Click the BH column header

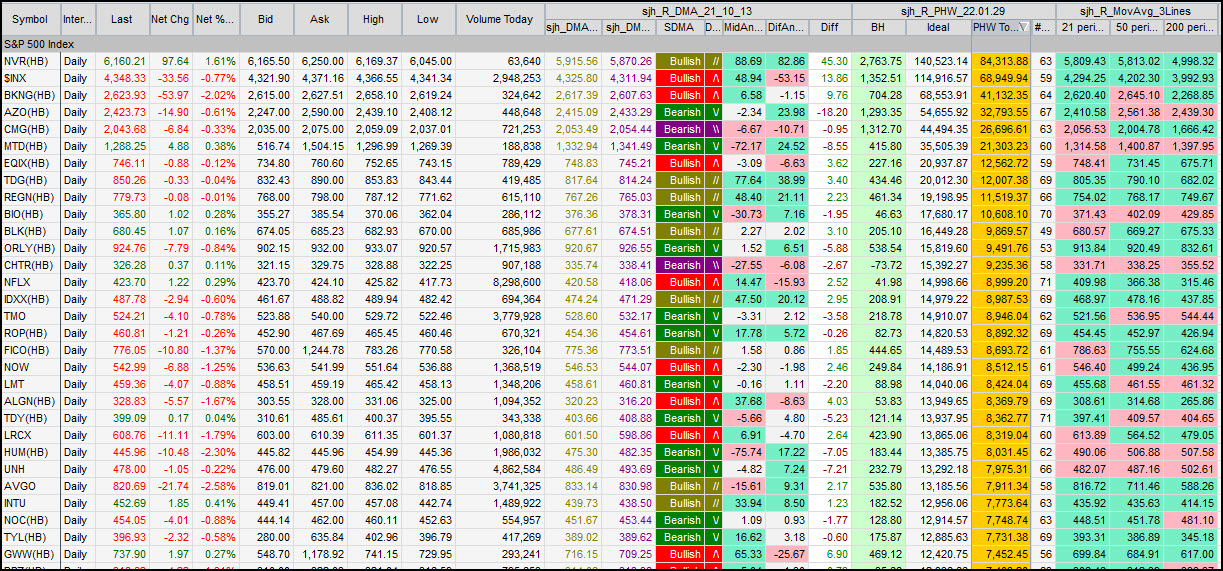(877, 28)
